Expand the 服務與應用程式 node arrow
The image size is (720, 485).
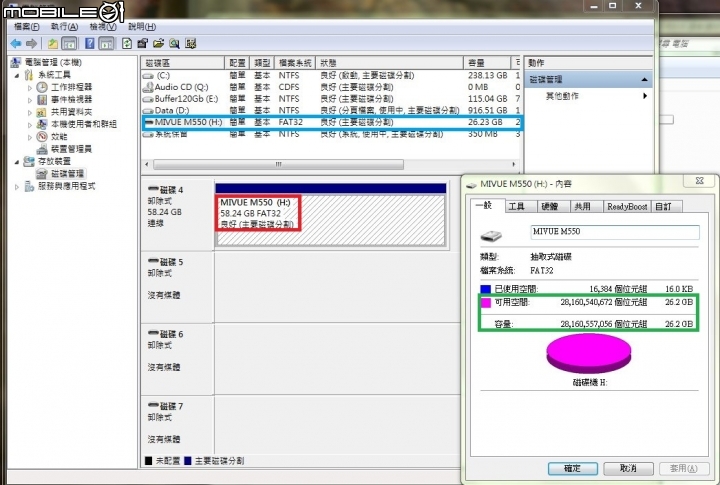point(17,186)
